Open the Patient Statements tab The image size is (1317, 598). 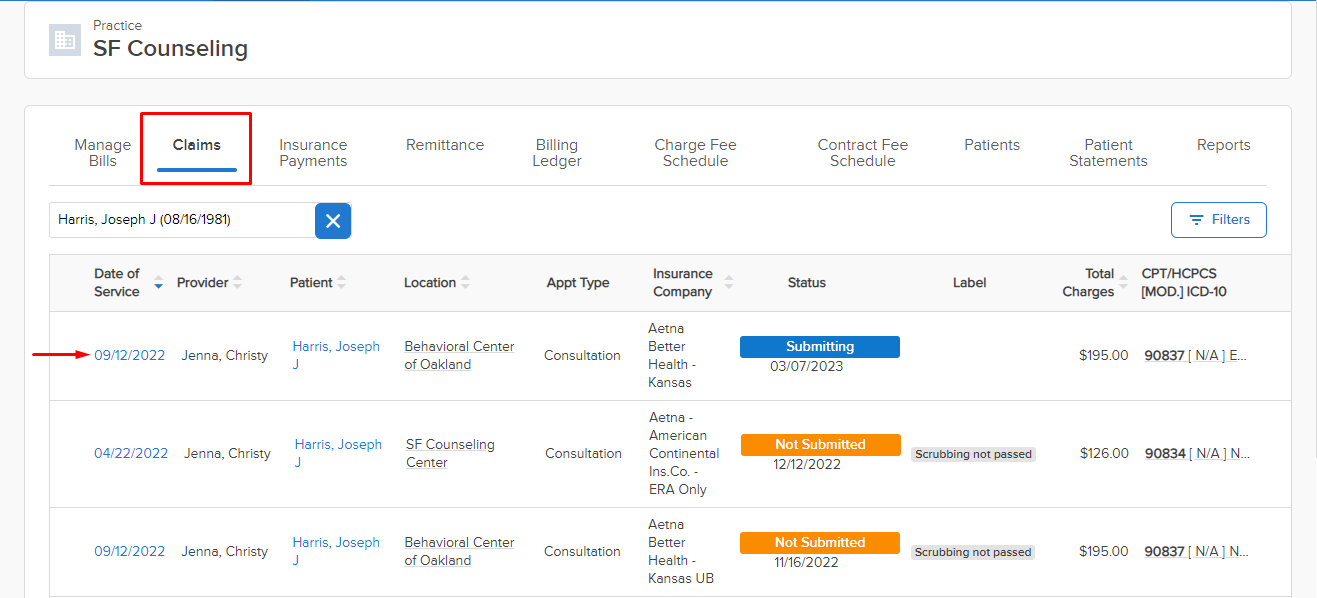click(1108, 152)
